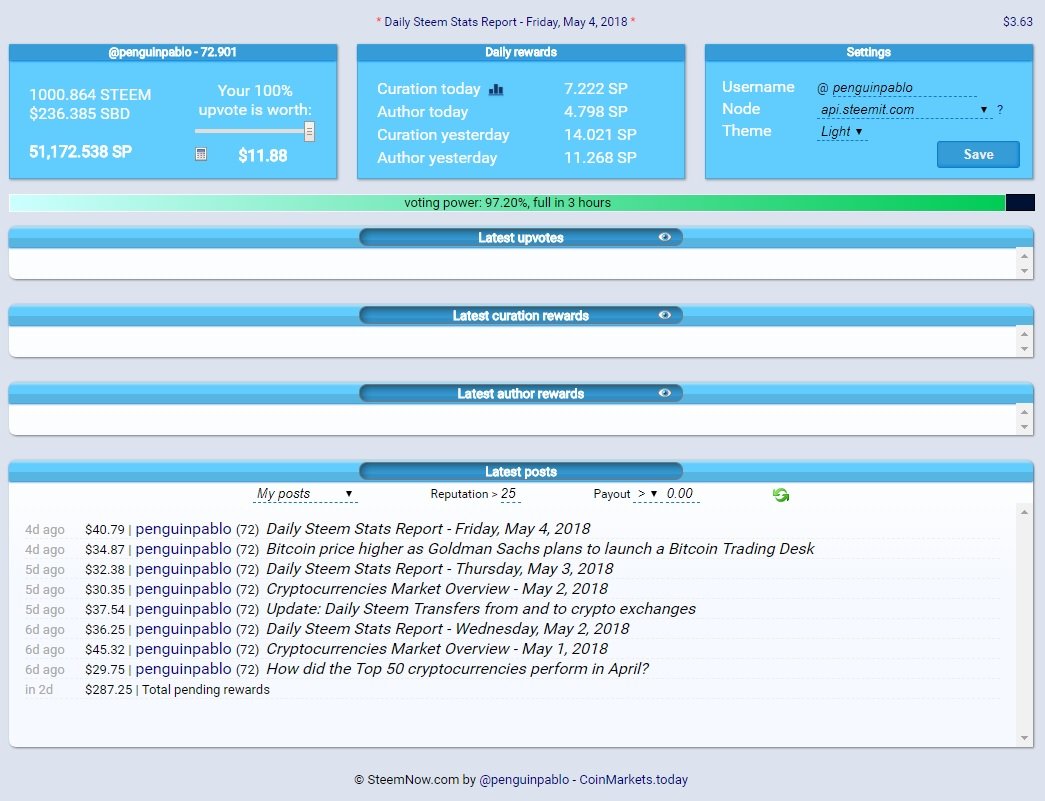Click the Latest author rewards section header
The height and width of the screenshot is (801, 1045).
(x=521, y=393)
